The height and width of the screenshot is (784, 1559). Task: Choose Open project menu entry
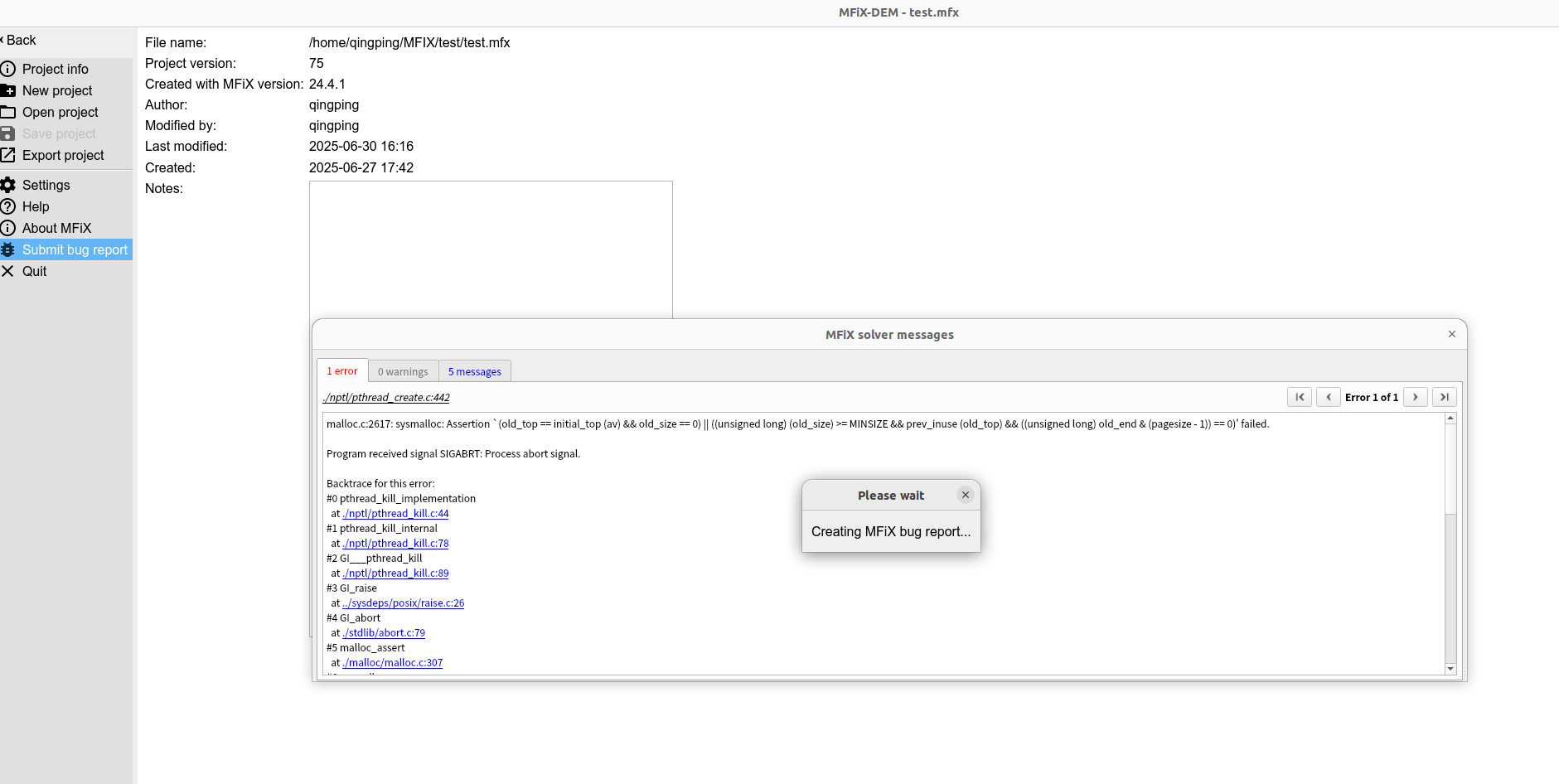tap(66, 112)
